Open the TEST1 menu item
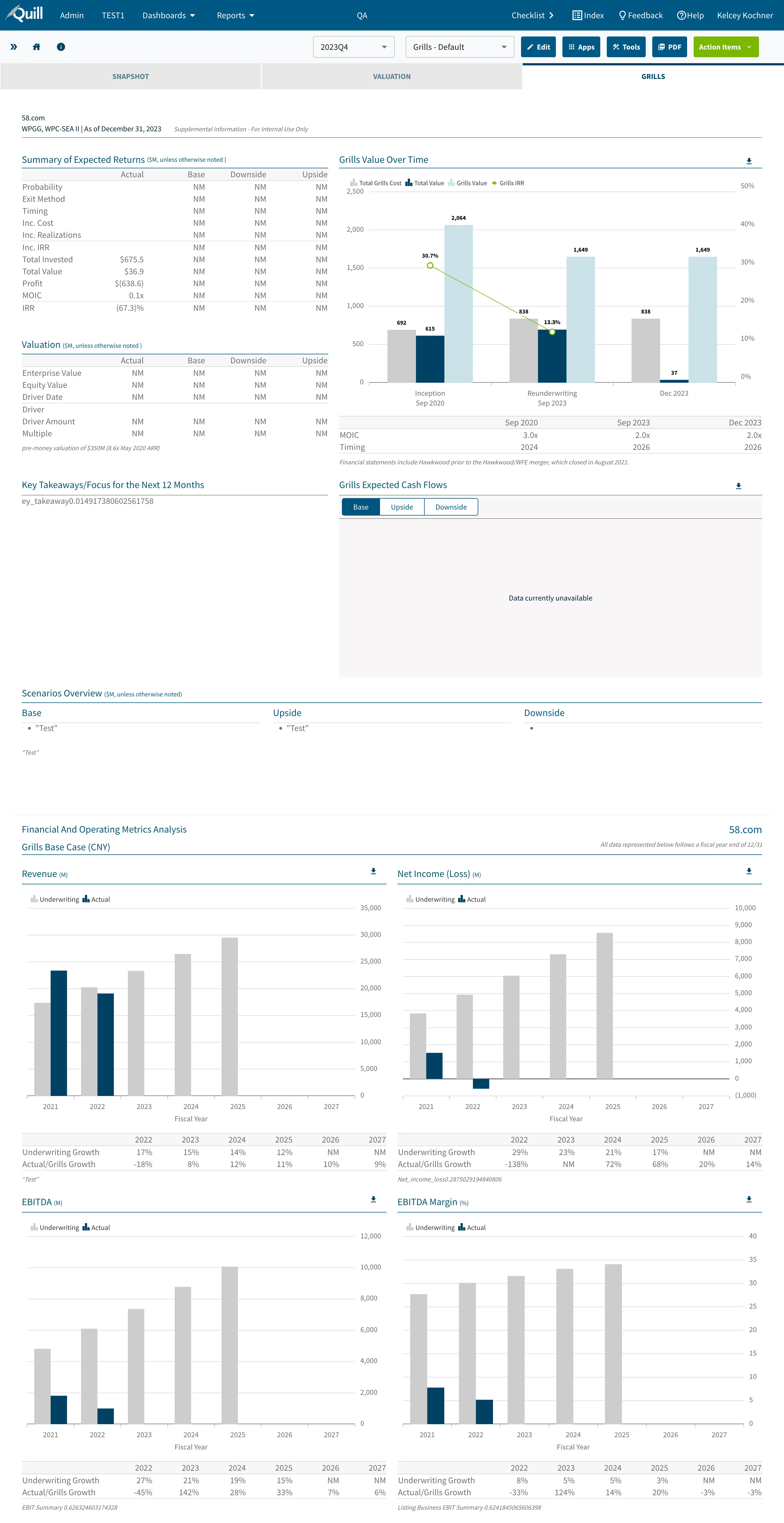784x1523 pixels. [x=113, y=15]
